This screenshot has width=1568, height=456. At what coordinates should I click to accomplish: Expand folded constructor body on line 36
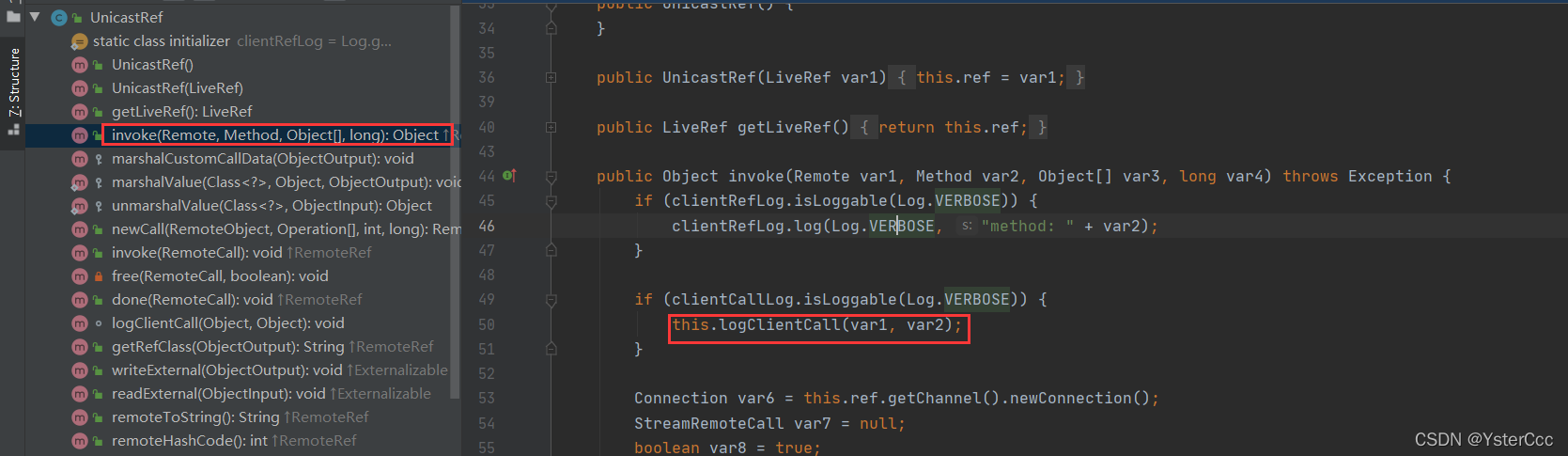[551, 78]
